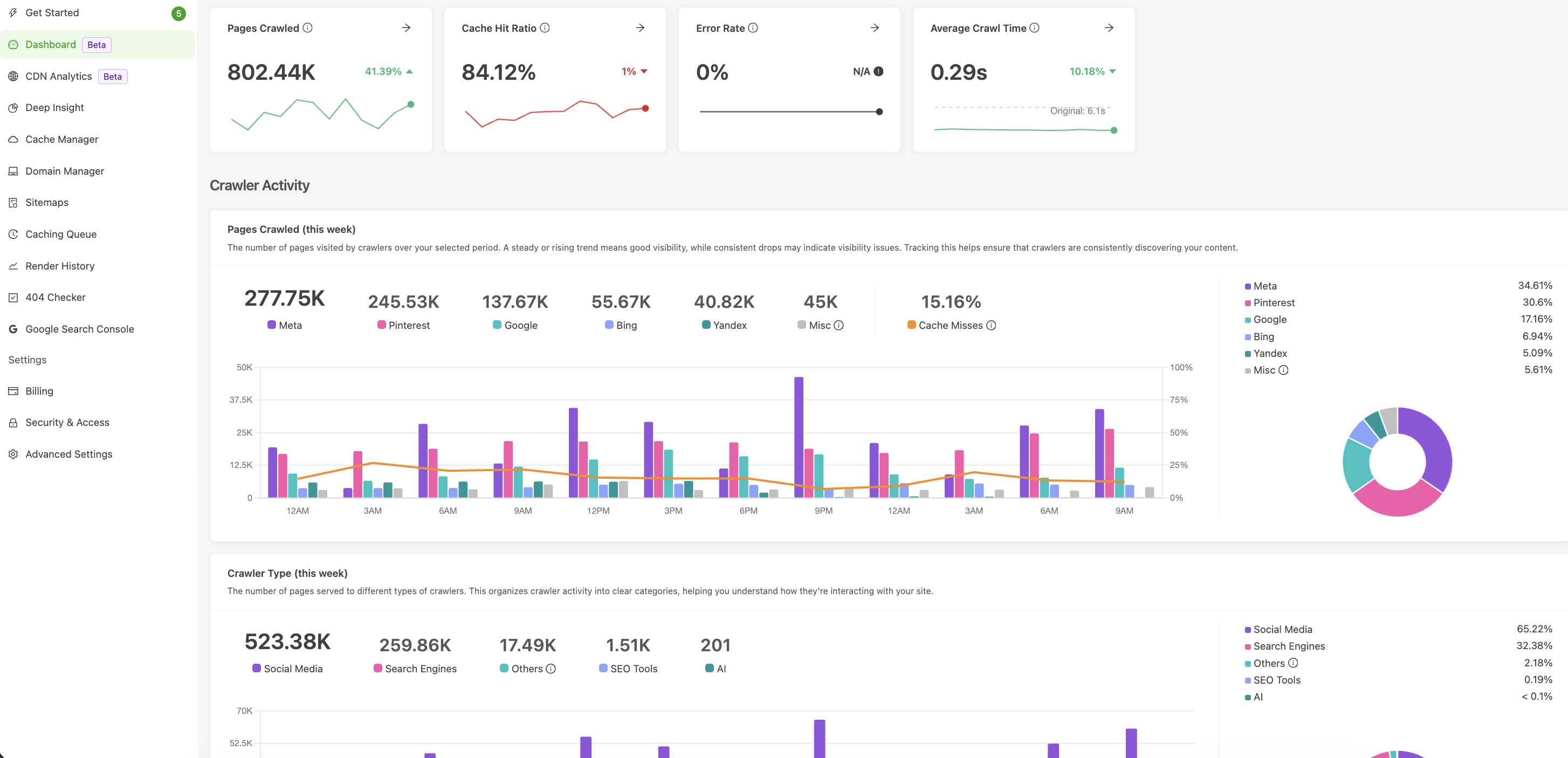Toggle Social Media series under 523.38K
This screenshot has width=1568, height=758.
pos(287,669)
